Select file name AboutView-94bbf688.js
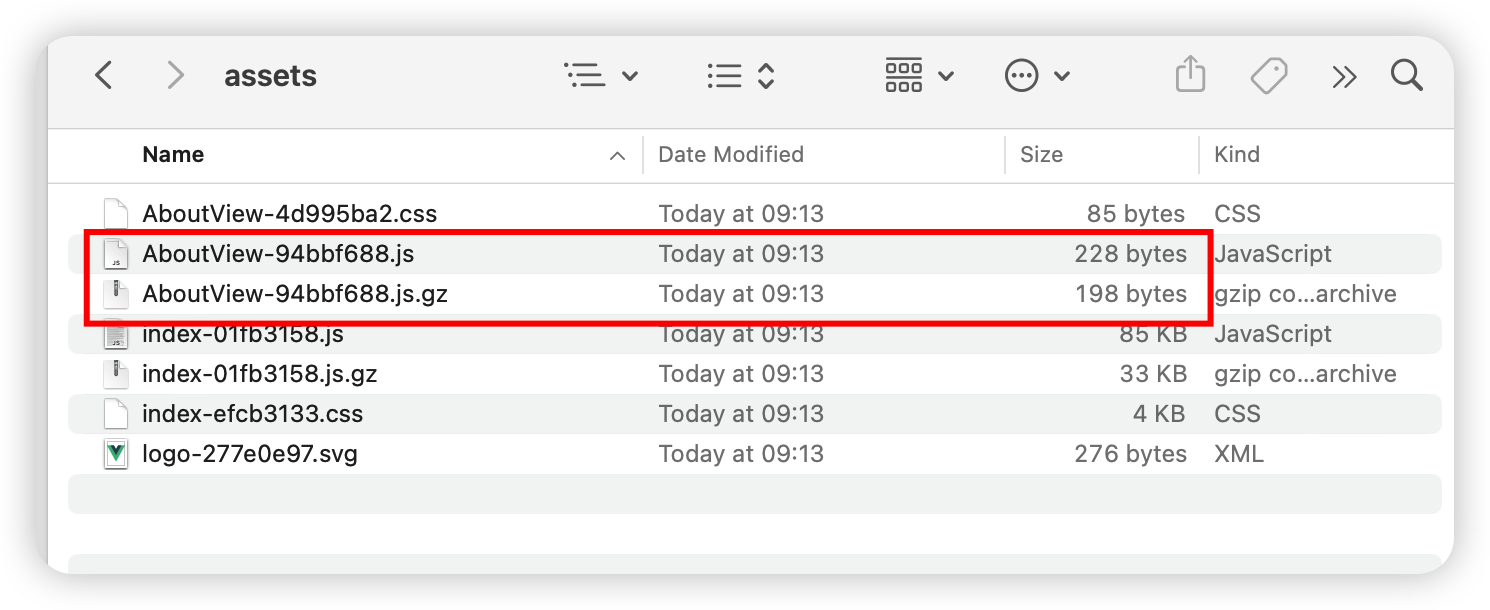The image size is (1490, 610). point(278,254)
